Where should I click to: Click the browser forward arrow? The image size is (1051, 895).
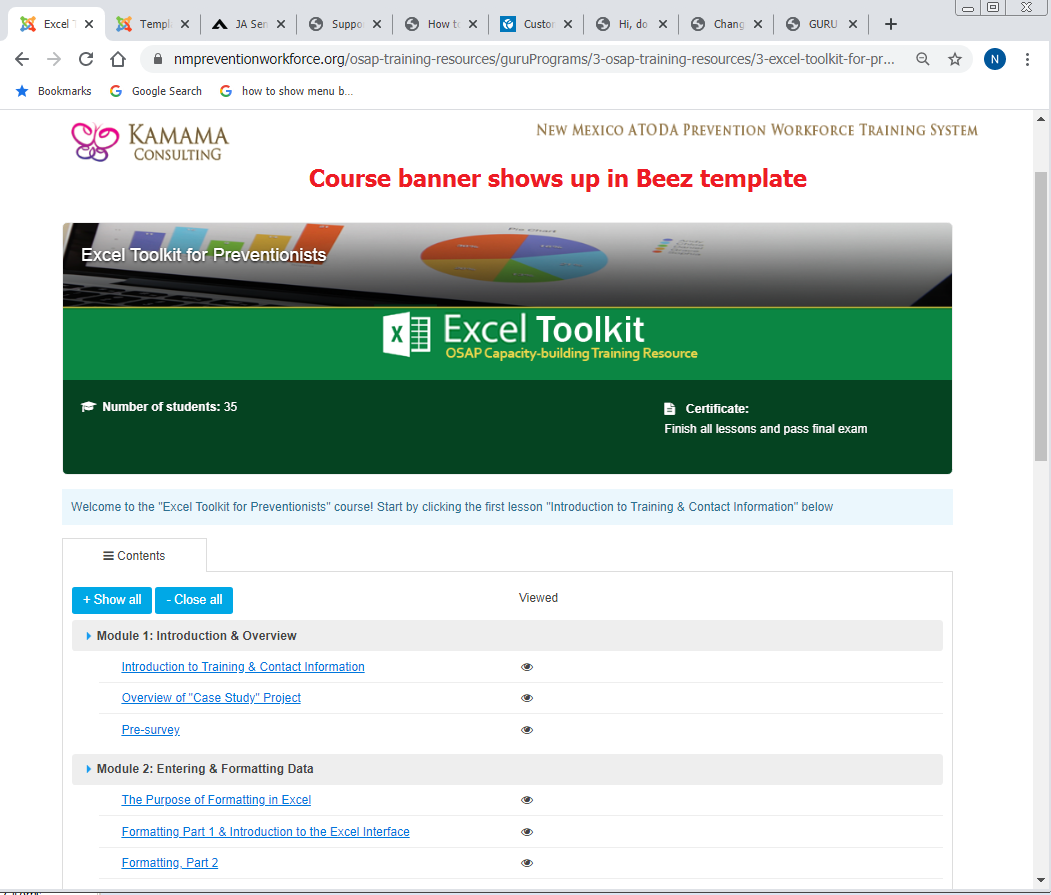(x=54, y=59)
